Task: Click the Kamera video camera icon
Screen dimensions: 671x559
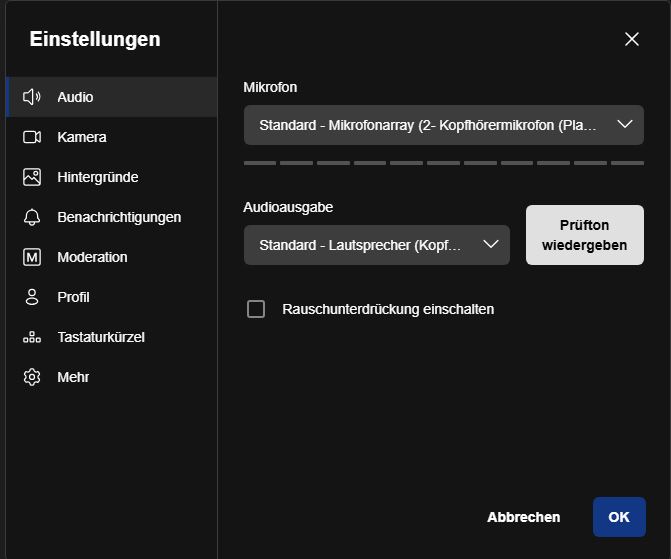Action: 32,137
